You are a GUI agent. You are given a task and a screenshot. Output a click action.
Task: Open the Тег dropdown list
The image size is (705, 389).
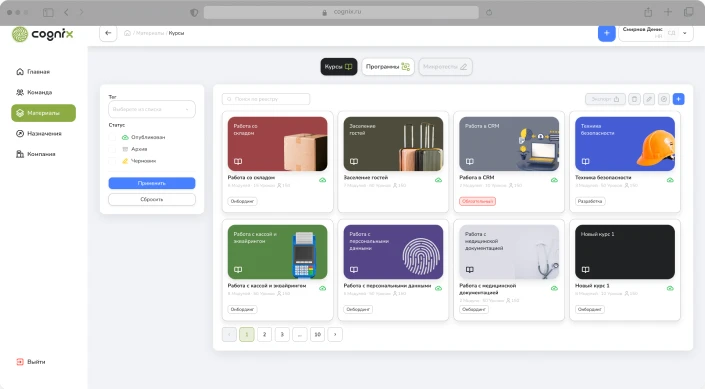click(152, 109)
